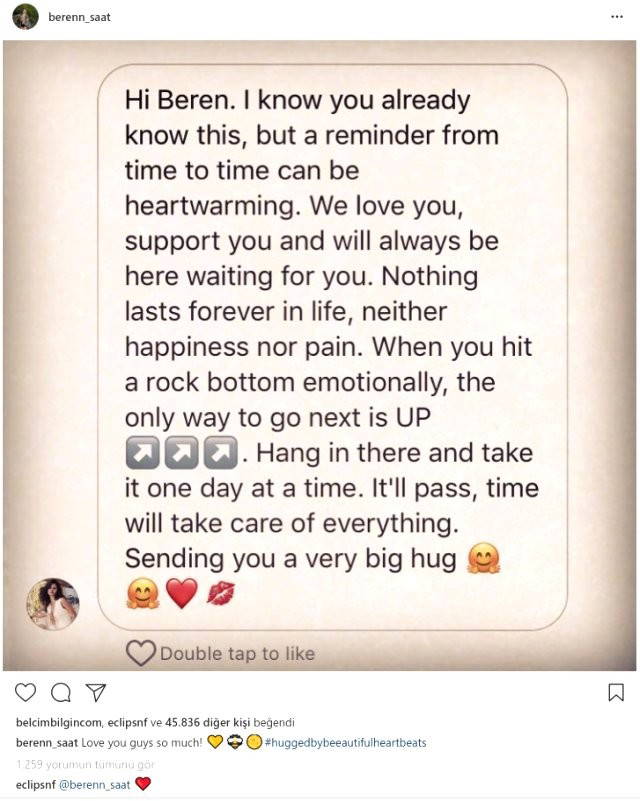This screenshot has height=801, width=640.
Task: Like the post with heart icon
Action: pos(25,692)
